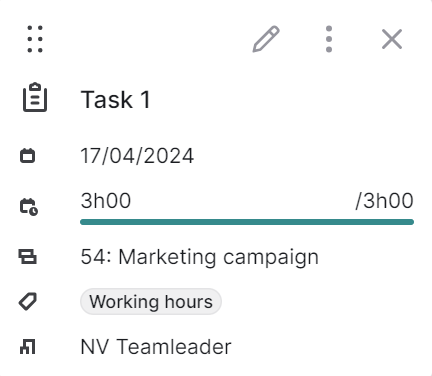Click the tracked time 3h00 value
The image size is (432, 376).
coord(106,201)
